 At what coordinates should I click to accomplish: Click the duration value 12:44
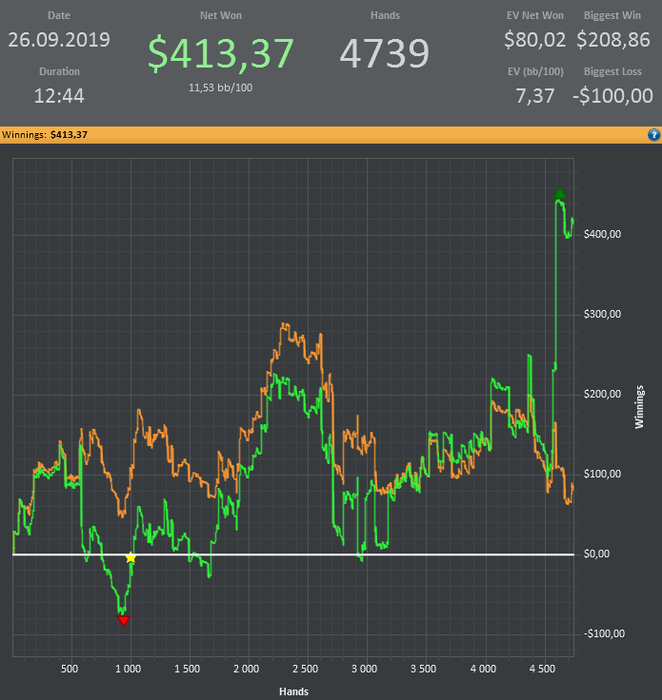coord(59,96)
